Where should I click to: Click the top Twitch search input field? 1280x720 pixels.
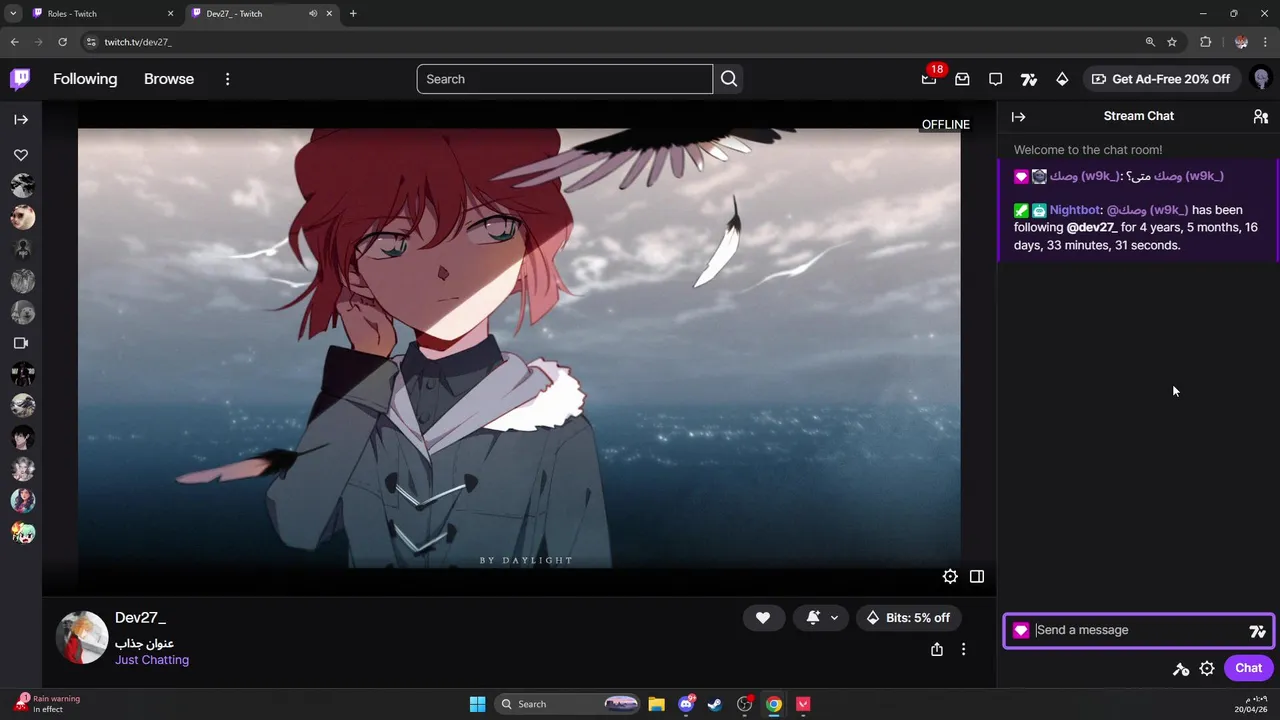tap(564, 79)
